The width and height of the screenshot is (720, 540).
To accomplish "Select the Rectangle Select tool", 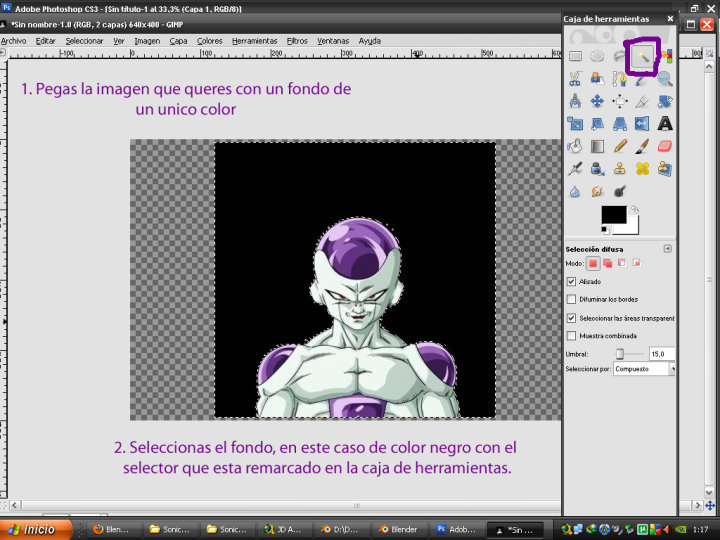I will 575,56.
